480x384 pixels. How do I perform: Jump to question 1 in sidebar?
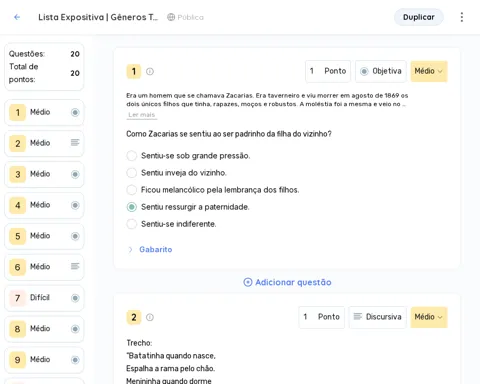(x=44, y=112)
